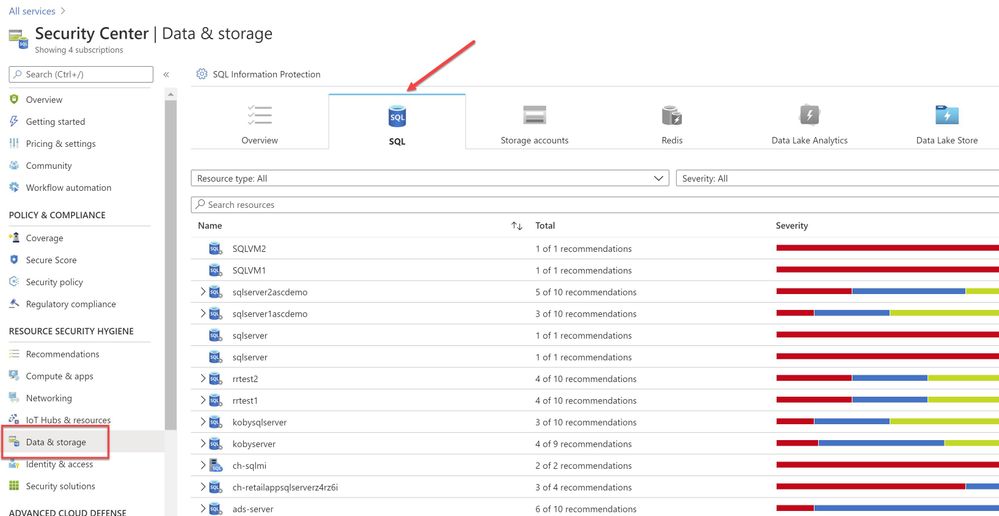Click the SQLVM1 database icon
Image resolution: width=999 pixels, height=516 pixels.
[215, 270]
